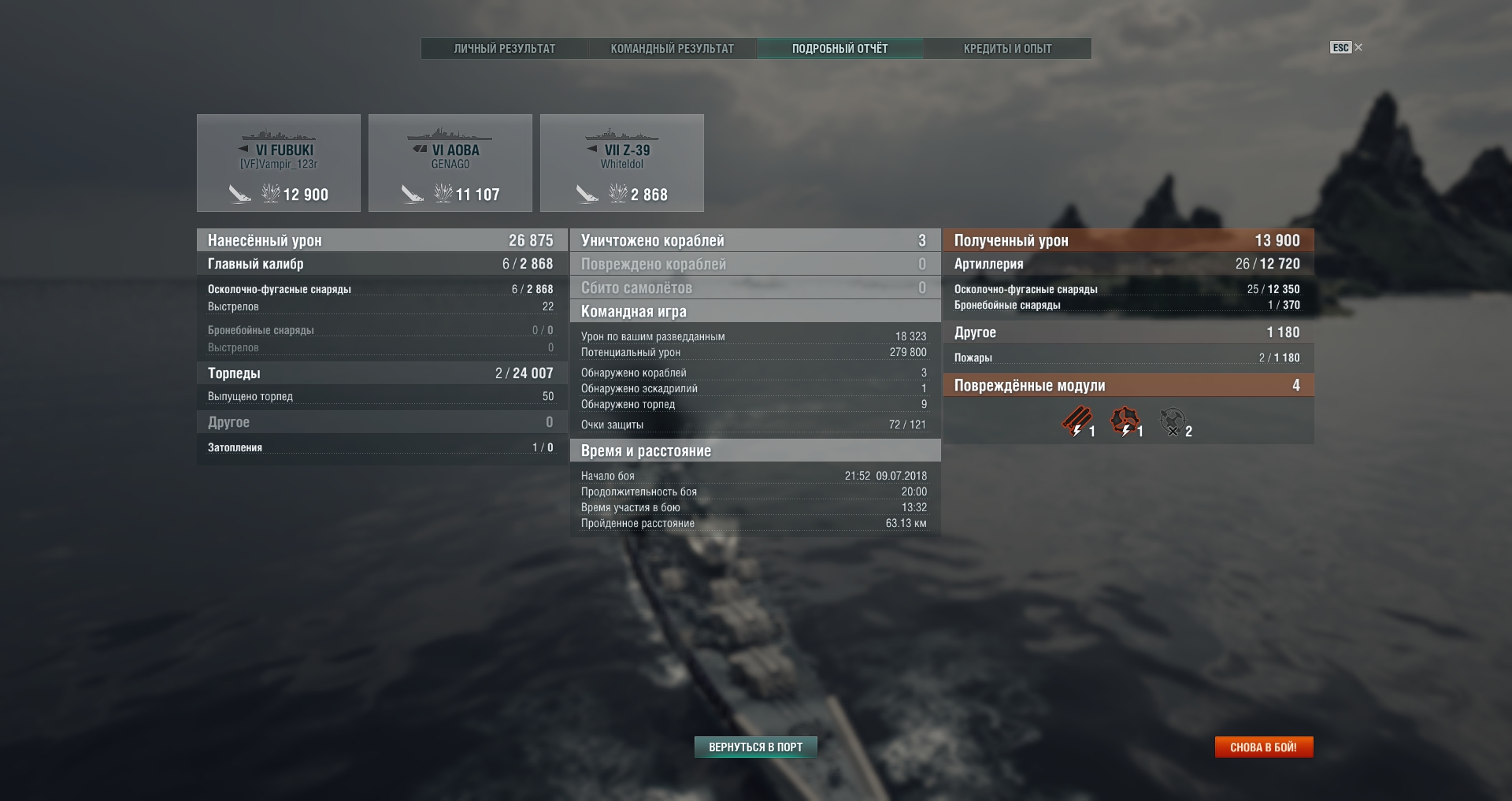Select the VII Z-39 destroyed ship card

tap(622, 163)
